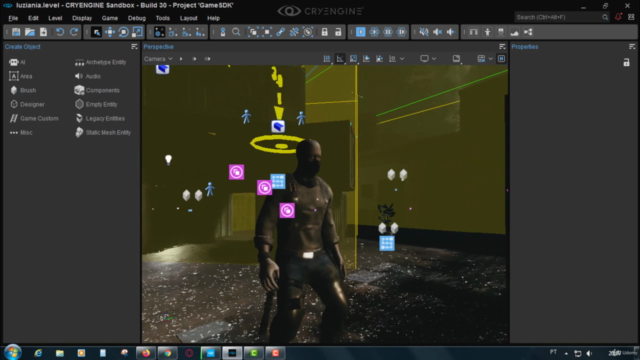
Task: Click the Open folder icon in toolbar
Action: [29, 32]
